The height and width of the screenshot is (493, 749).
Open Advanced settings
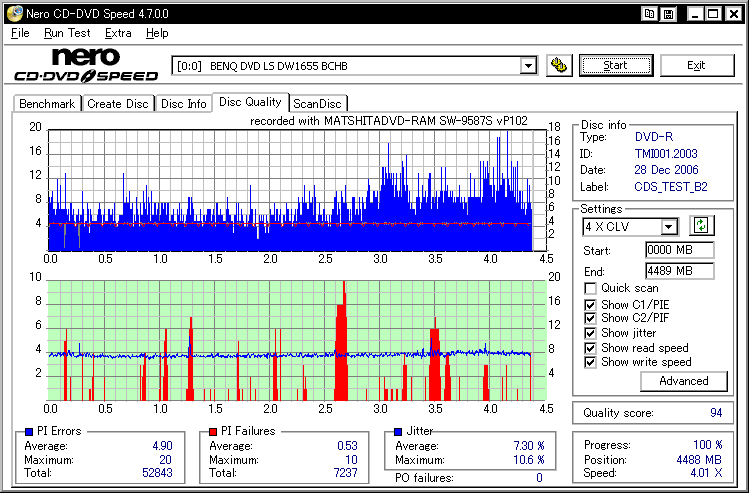coord(684,381)
